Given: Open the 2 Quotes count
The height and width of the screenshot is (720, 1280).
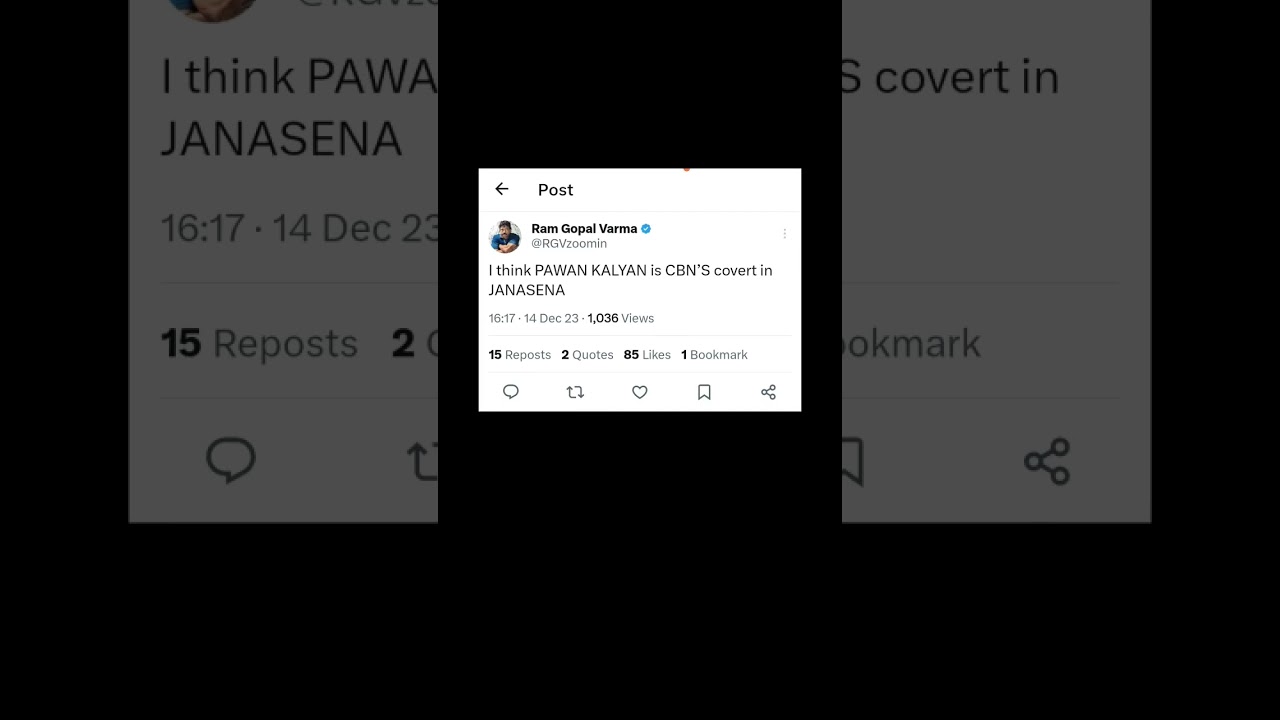Looking at the screenshot, I should [x=587, y=355].
